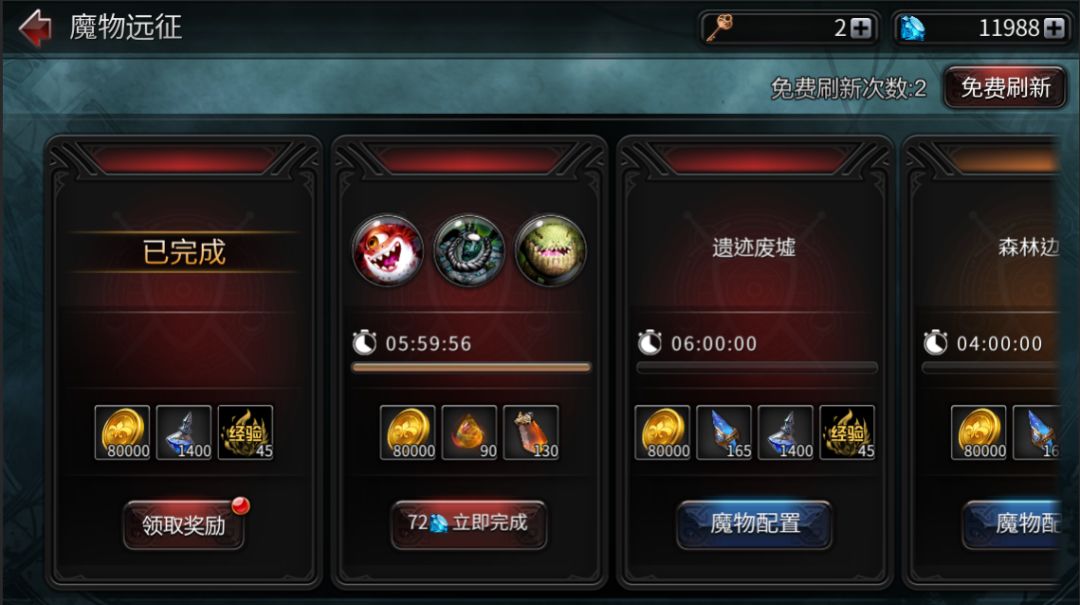The image size is (1080, 605).
Task: Click the 免费刷新 button
Action: point(1005,88)
